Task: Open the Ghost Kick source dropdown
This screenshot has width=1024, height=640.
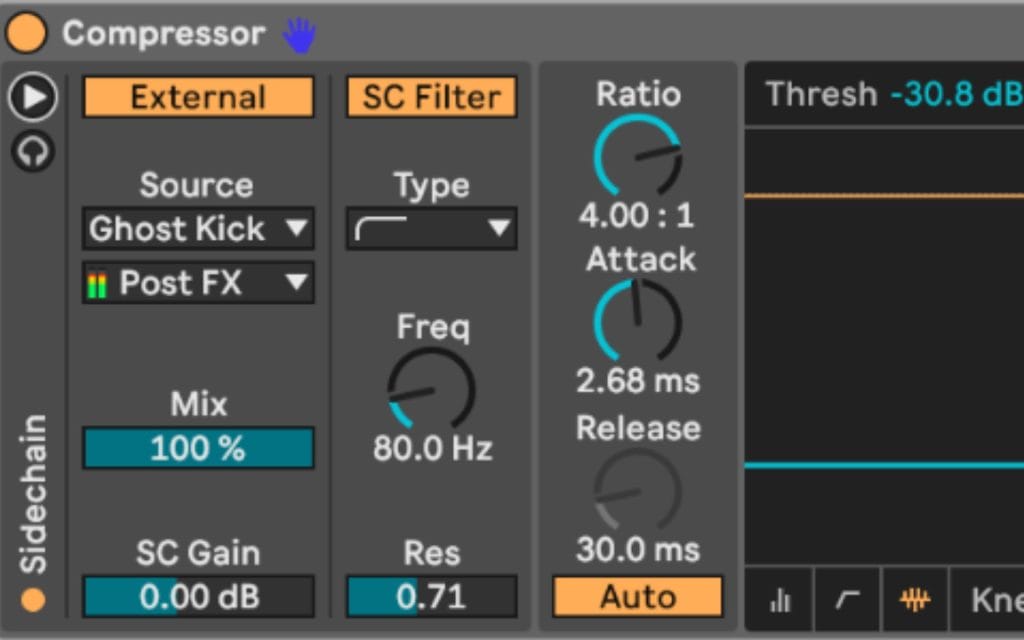Action: [198, 229]
